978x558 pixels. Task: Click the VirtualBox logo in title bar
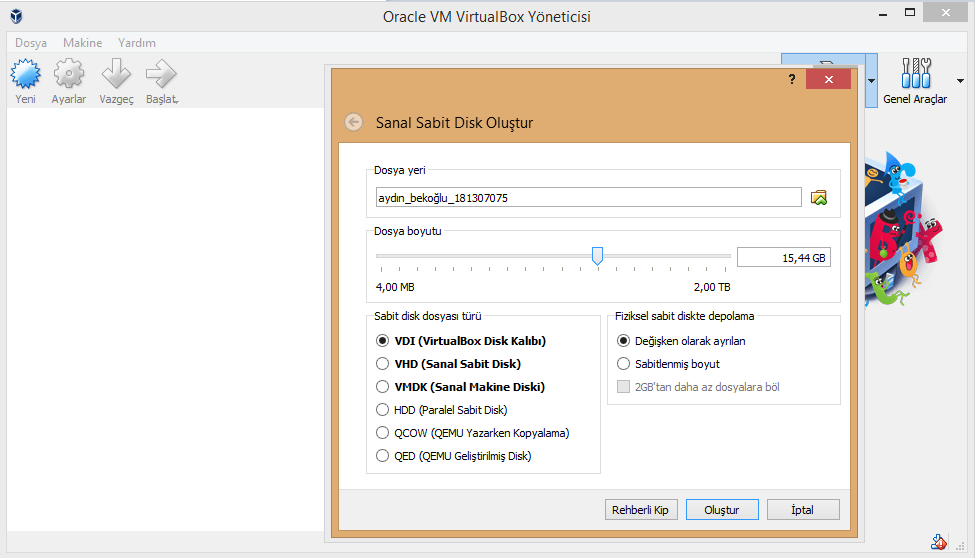tap(17, 16)
